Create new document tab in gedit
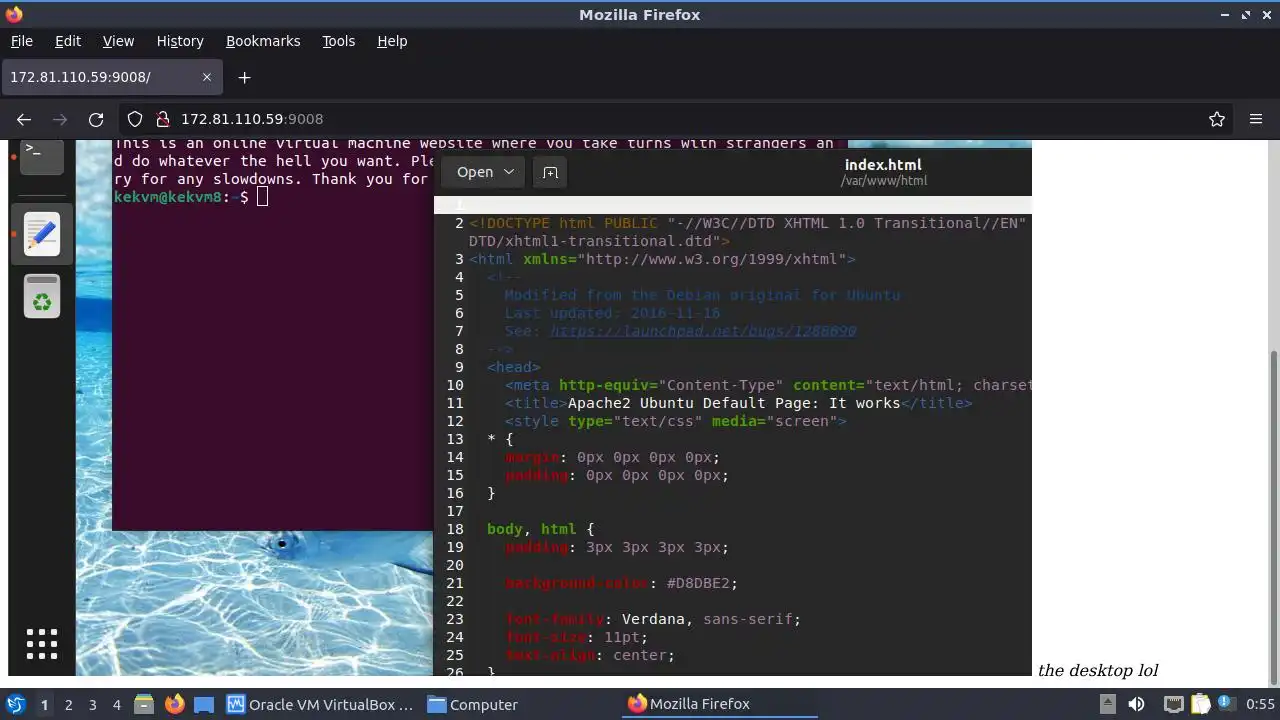The width and height of the screenshot is (1280, 720). (x=550, y=172)
